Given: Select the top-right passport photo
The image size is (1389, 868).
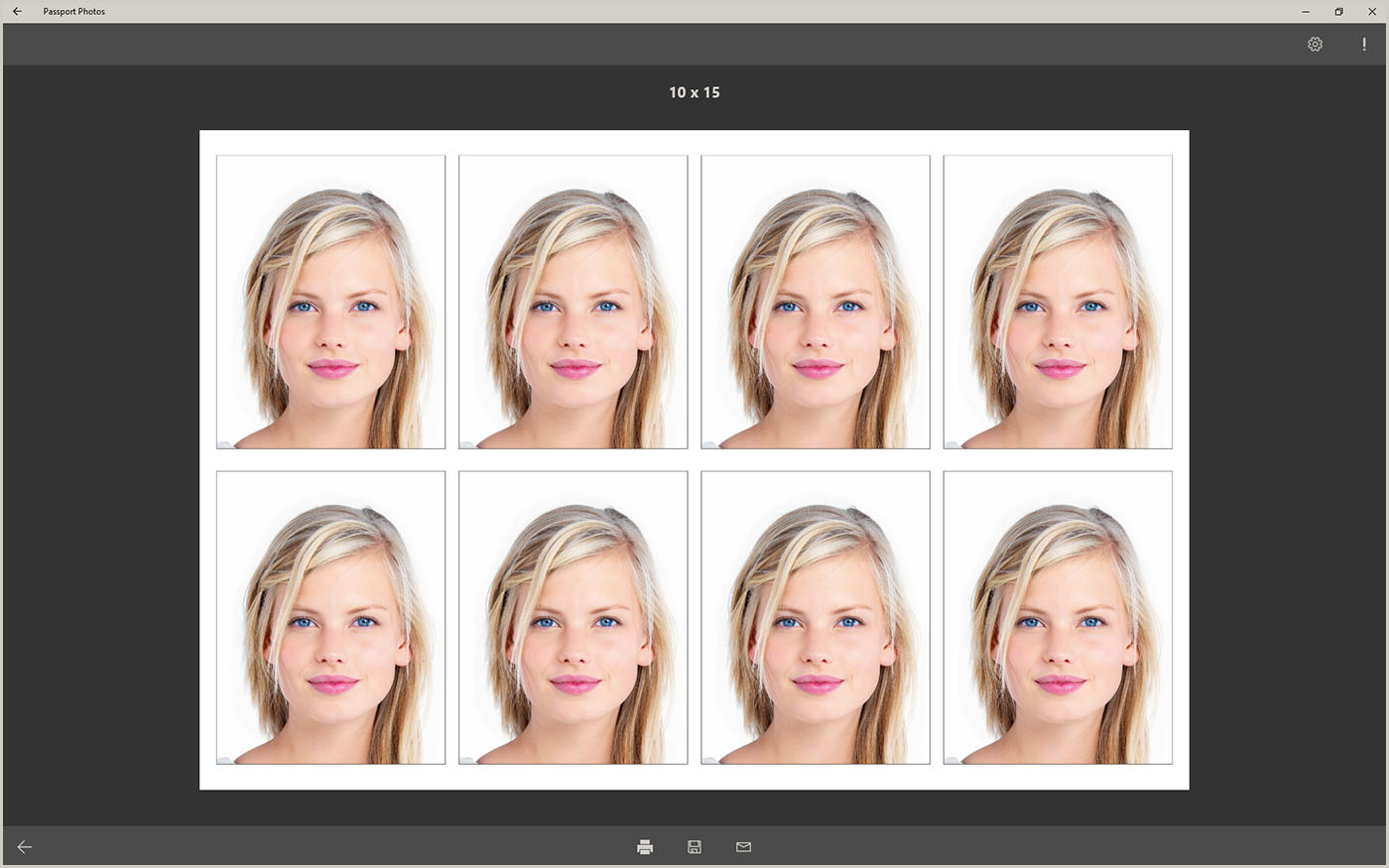Looking at the screenshot, I should [1058, 302].
